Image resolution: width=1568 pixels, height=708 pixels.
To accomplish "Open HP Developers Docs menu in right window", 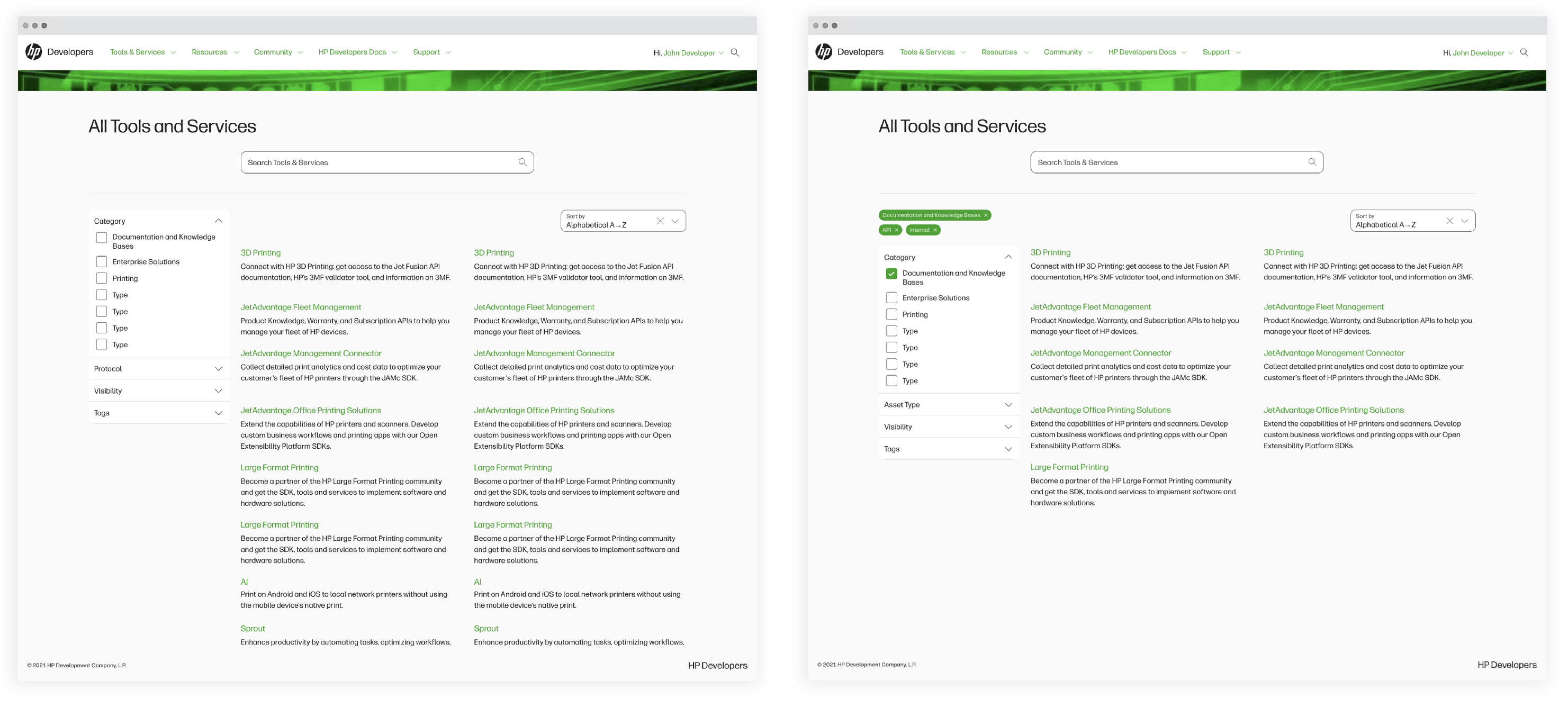I will (1147, 52).
